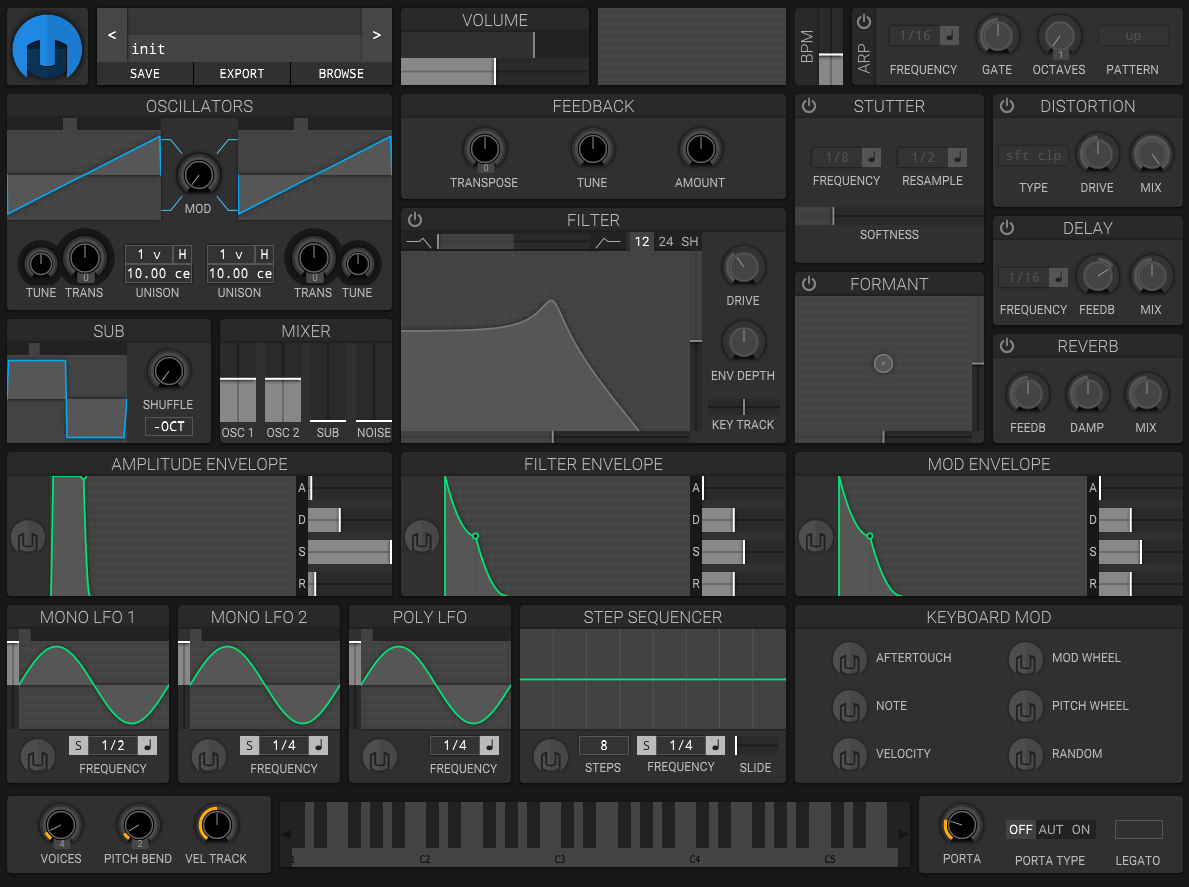Click the Mono LFO 1 modulation icon
The width and height of the screenshot is (1189, 887).
pyautogui.click(x=38, y=755)
